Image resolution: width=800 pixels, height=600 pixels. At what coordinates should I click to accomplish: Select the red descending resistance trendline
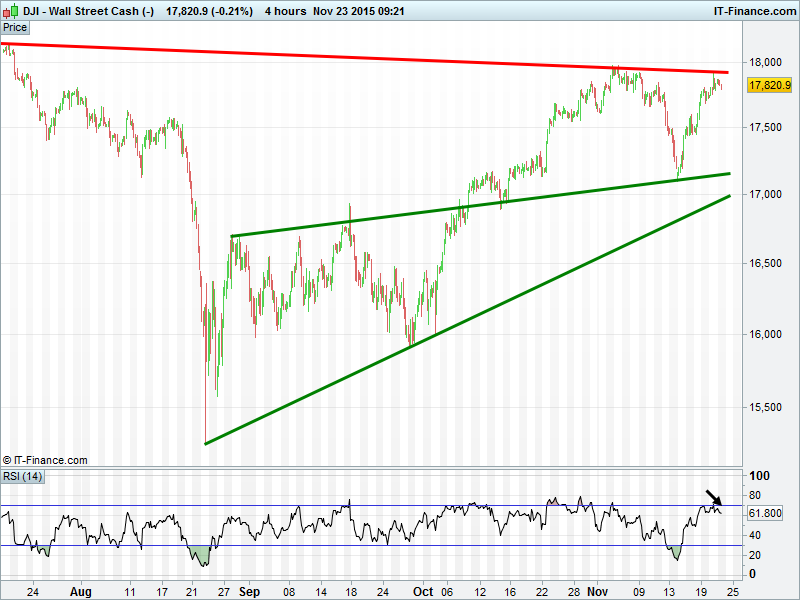(x=365, y=59)
